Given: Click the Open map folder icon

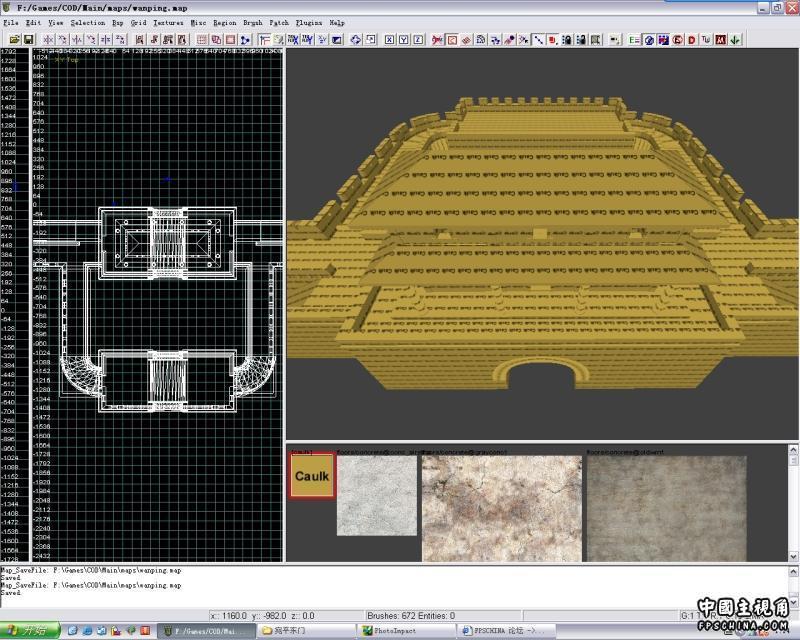Looking at the screenshot, I should (x=14, y=40).
